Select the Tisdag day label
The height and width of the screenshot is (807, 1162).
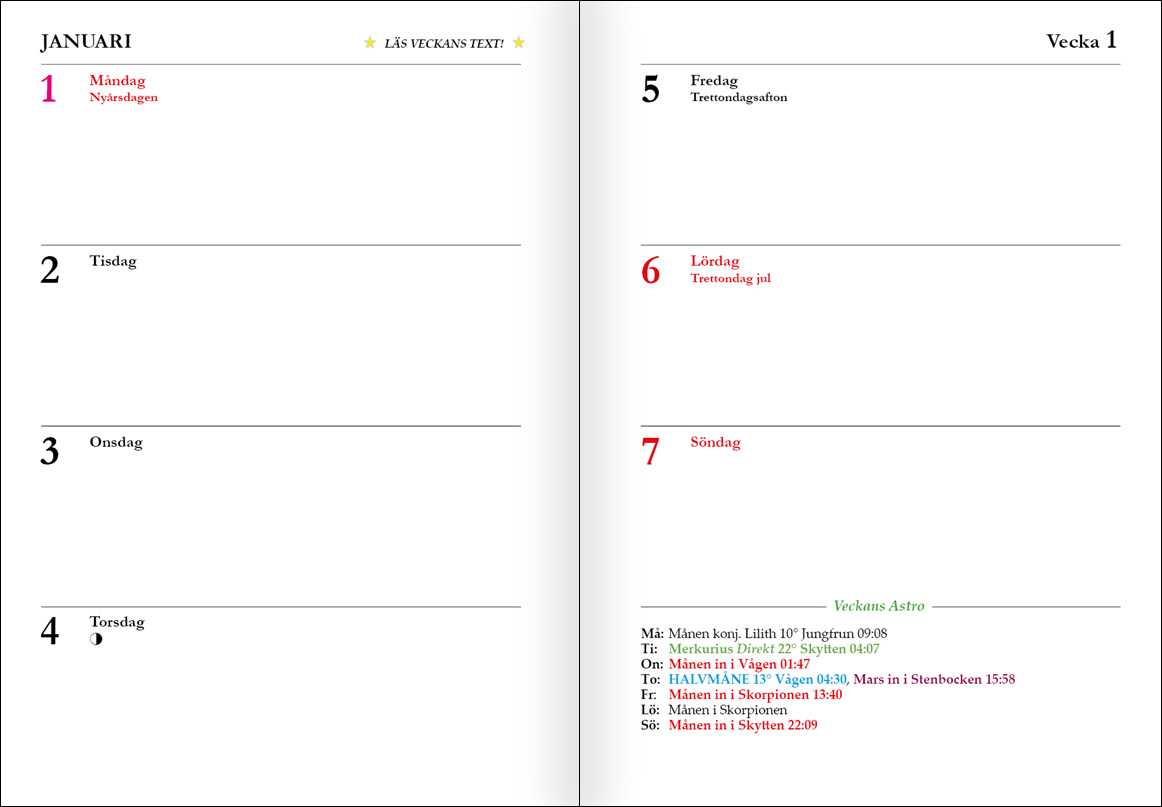pos(113,261)
